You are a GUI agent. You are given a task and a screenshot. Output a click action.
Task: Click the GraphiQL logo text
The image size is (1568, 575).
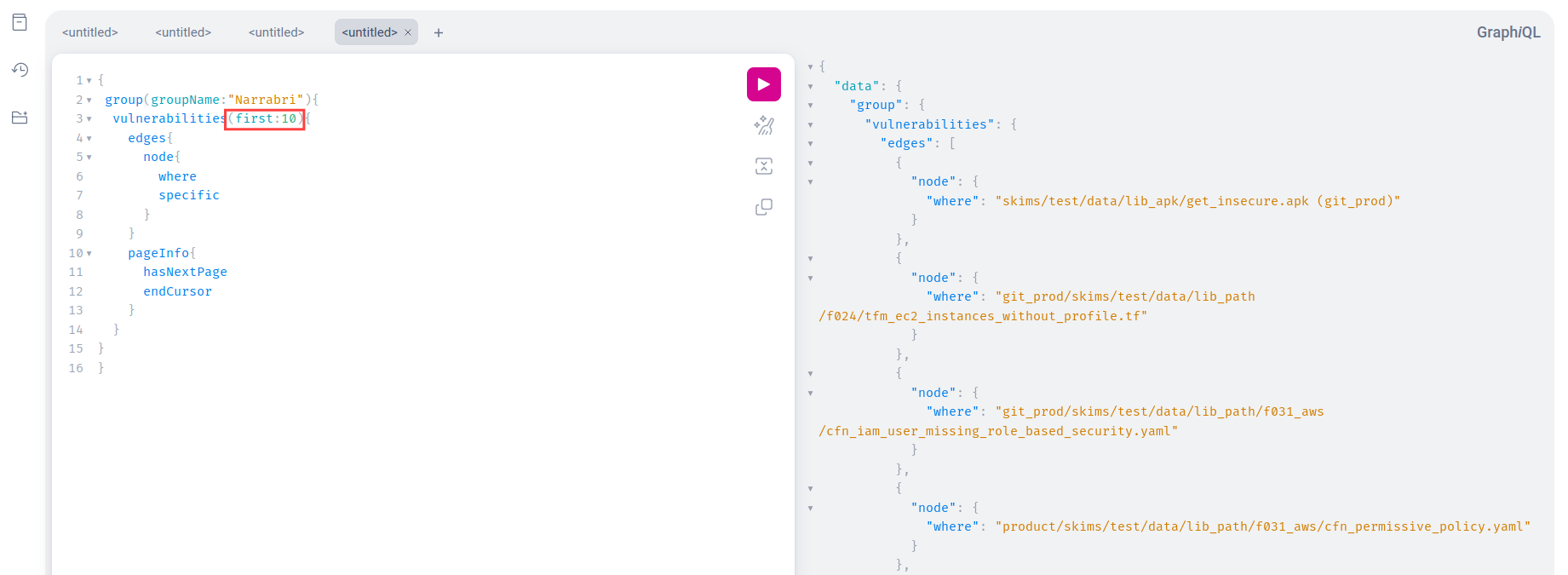[1508, 32]
